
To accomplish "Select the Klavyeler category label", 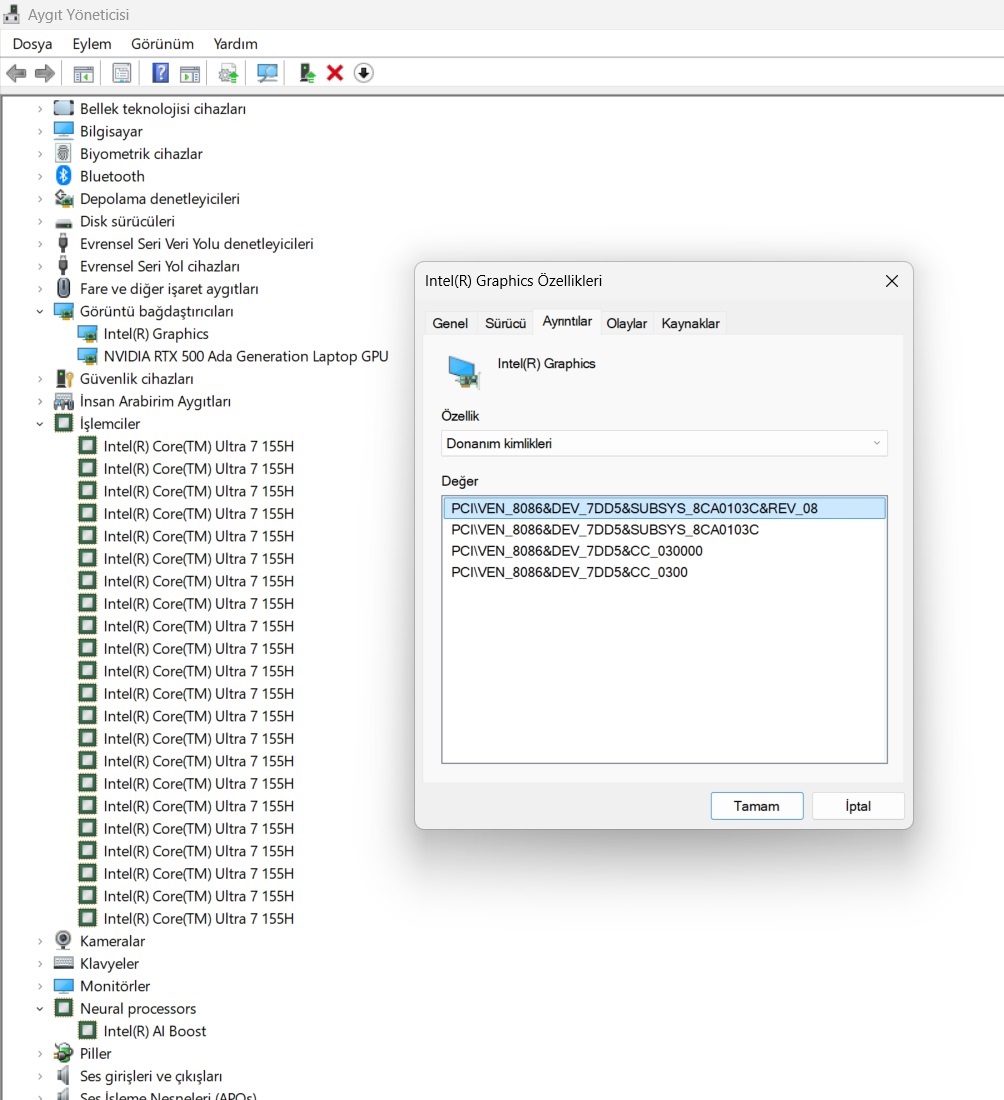I will point(109,964).
